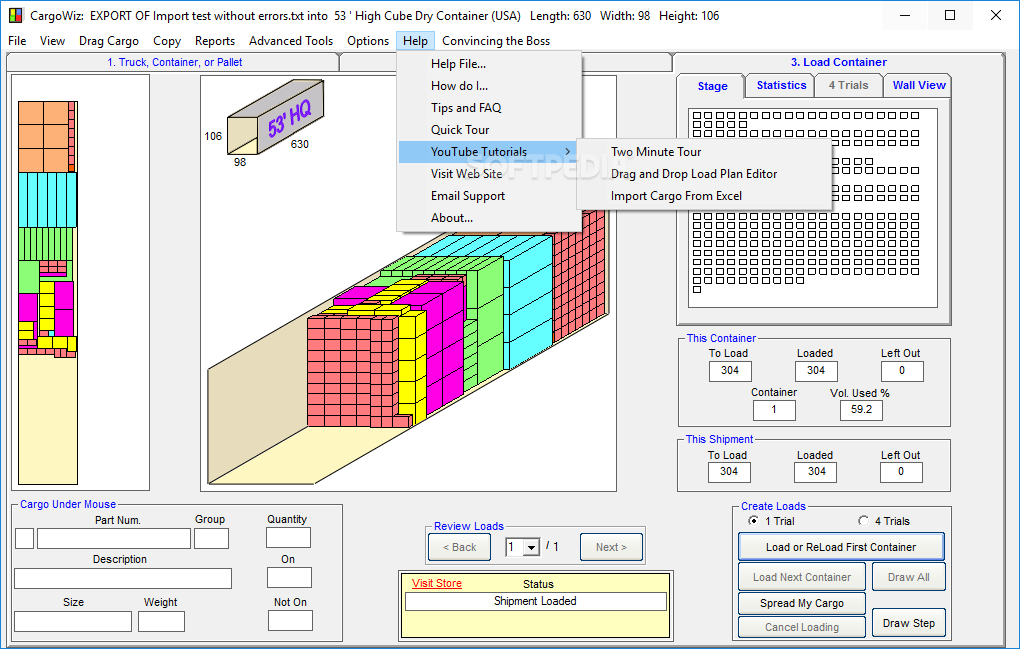Click the CargoWiz app icon in title bar
The height and width of the screenshot is (649, 1020).
(14, 15)
